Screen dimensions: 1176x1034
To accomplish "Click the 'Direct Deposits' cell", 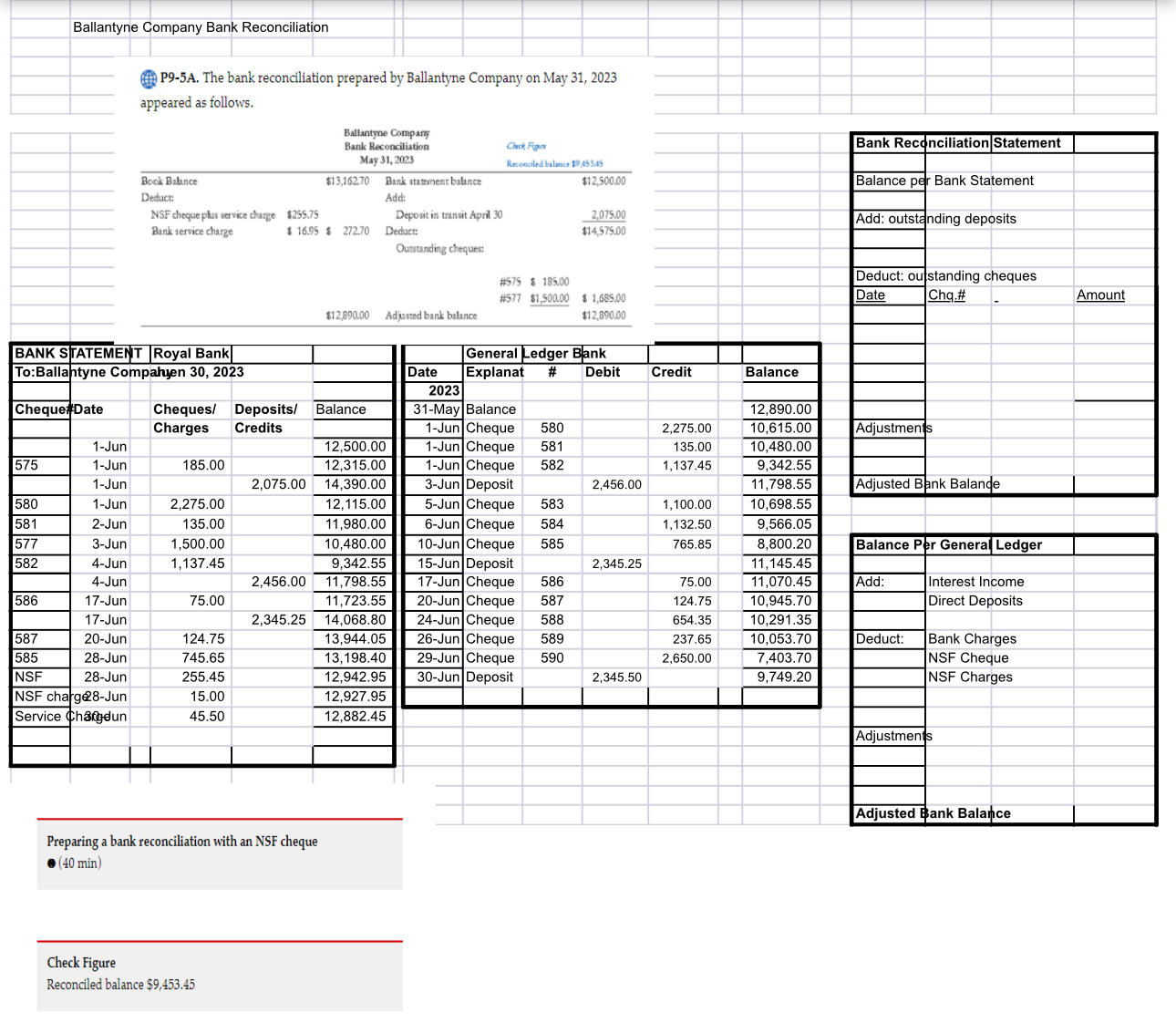I will [975, 601].
